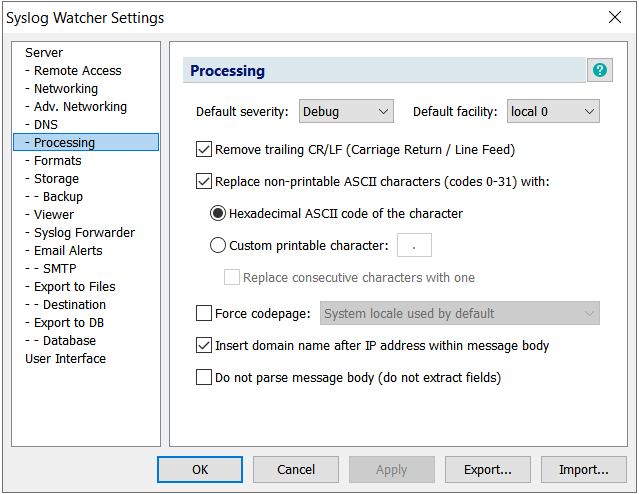Open the Destination settings page
639x494 pixels.
coord(65,304)
